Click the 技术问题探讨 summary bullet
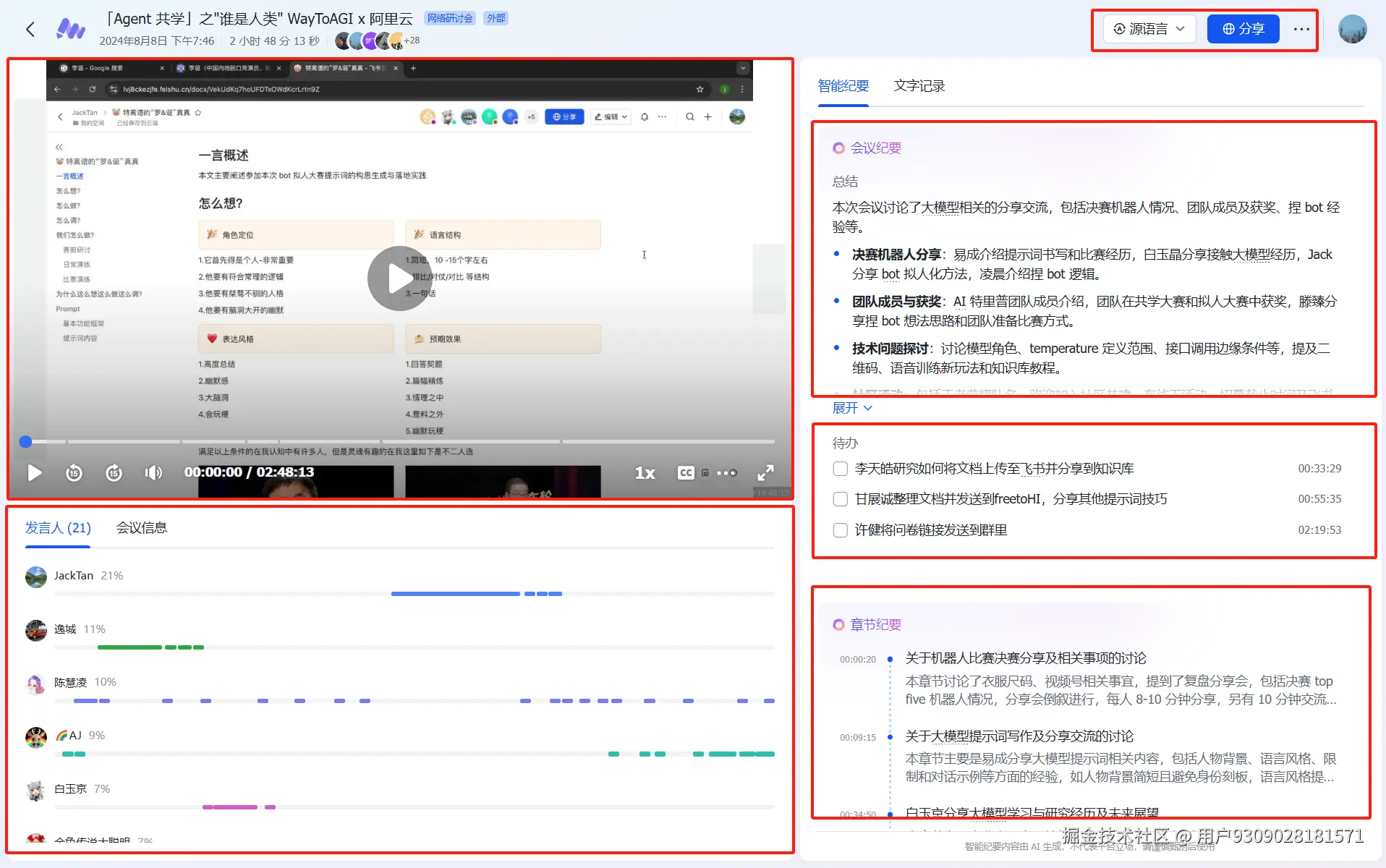The height and width of the screenshot is (868, 1386). (1092, 358)
